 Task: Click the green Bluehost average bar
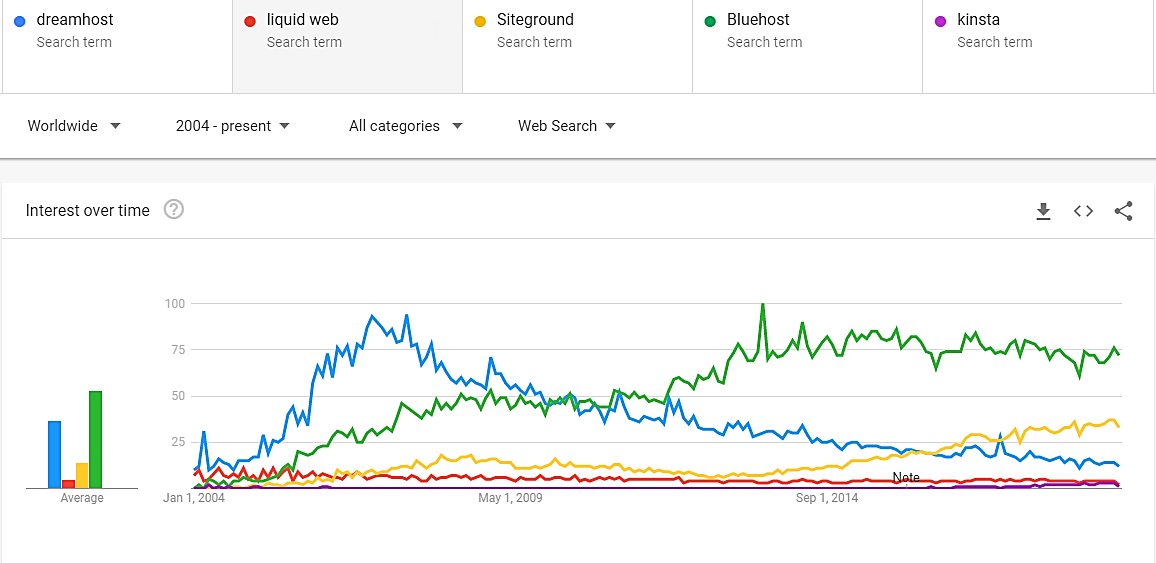[95, 439]
